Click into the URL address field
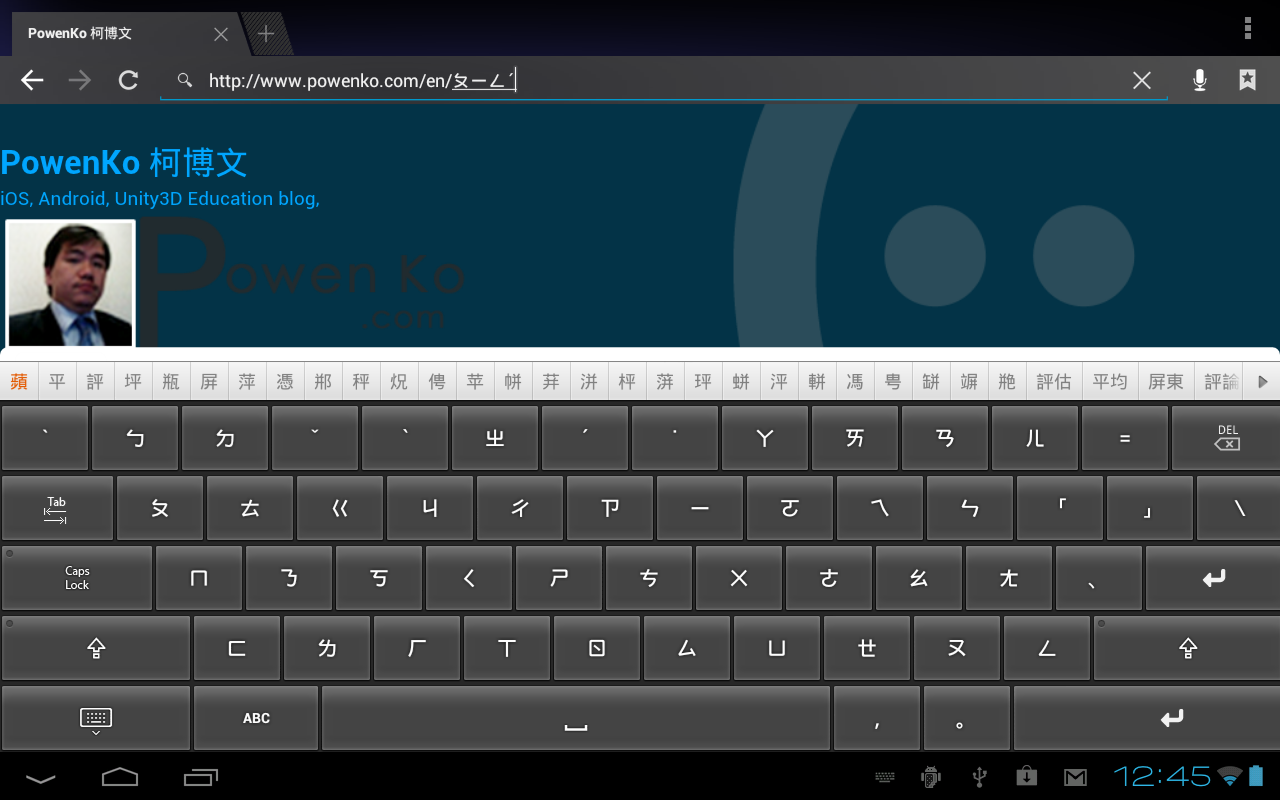 pyautogui.click(x=662, y=81)
